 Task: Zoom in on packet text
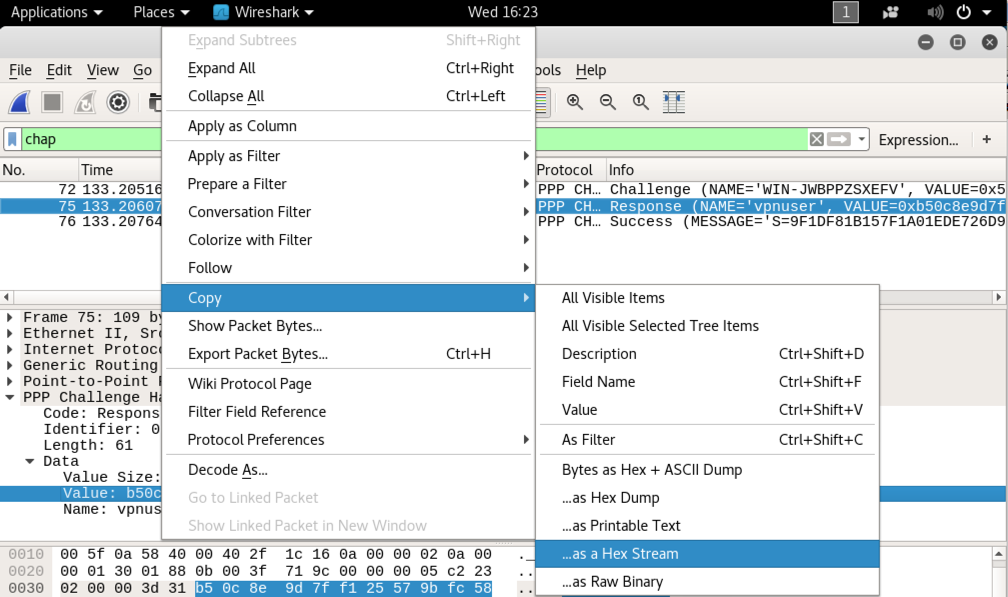tap(575, 102)
